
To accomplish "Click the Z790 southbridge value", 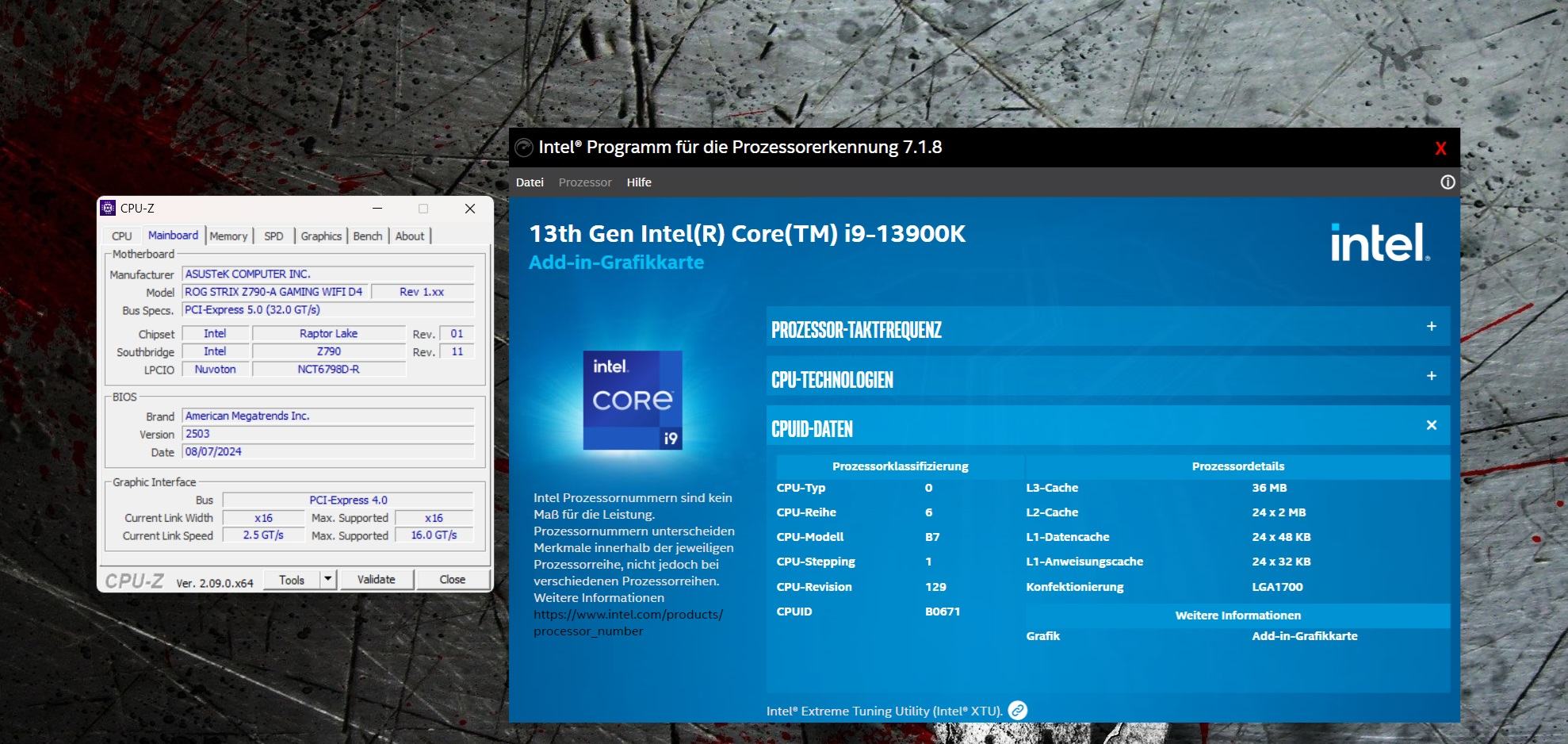I will [329, 351].
